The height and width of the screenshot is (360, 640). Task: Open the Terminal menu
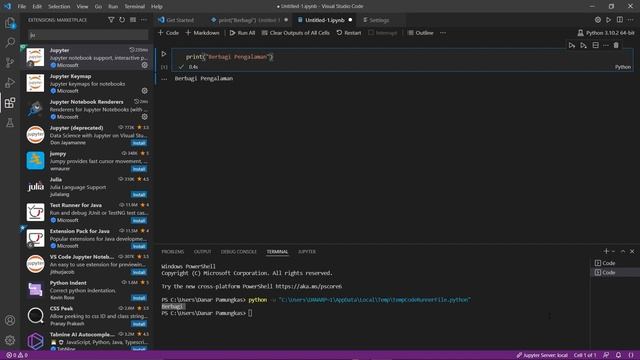tap(134, 6)
